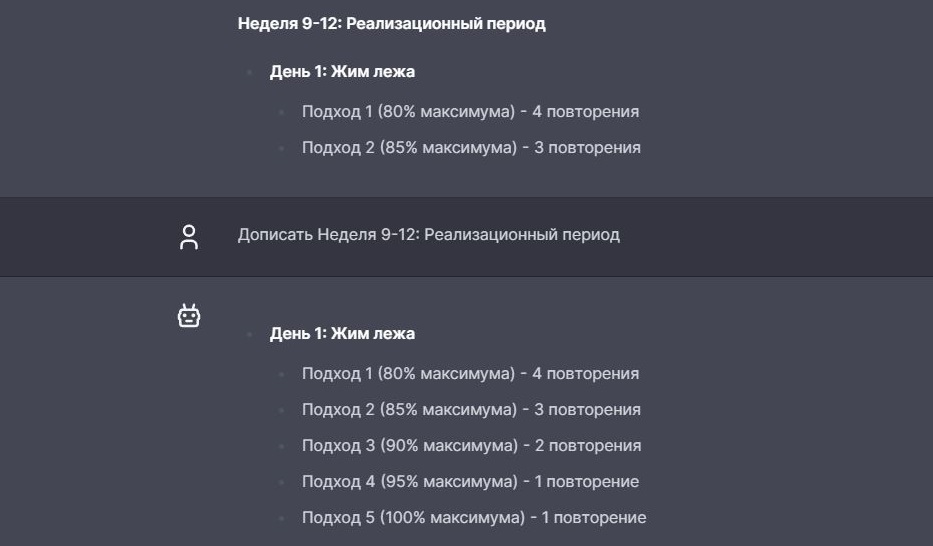The width and height of the screenshot is (933, 546).
Task: Click the bullet beside День 1 under the heading
Action: click(249, 73)
